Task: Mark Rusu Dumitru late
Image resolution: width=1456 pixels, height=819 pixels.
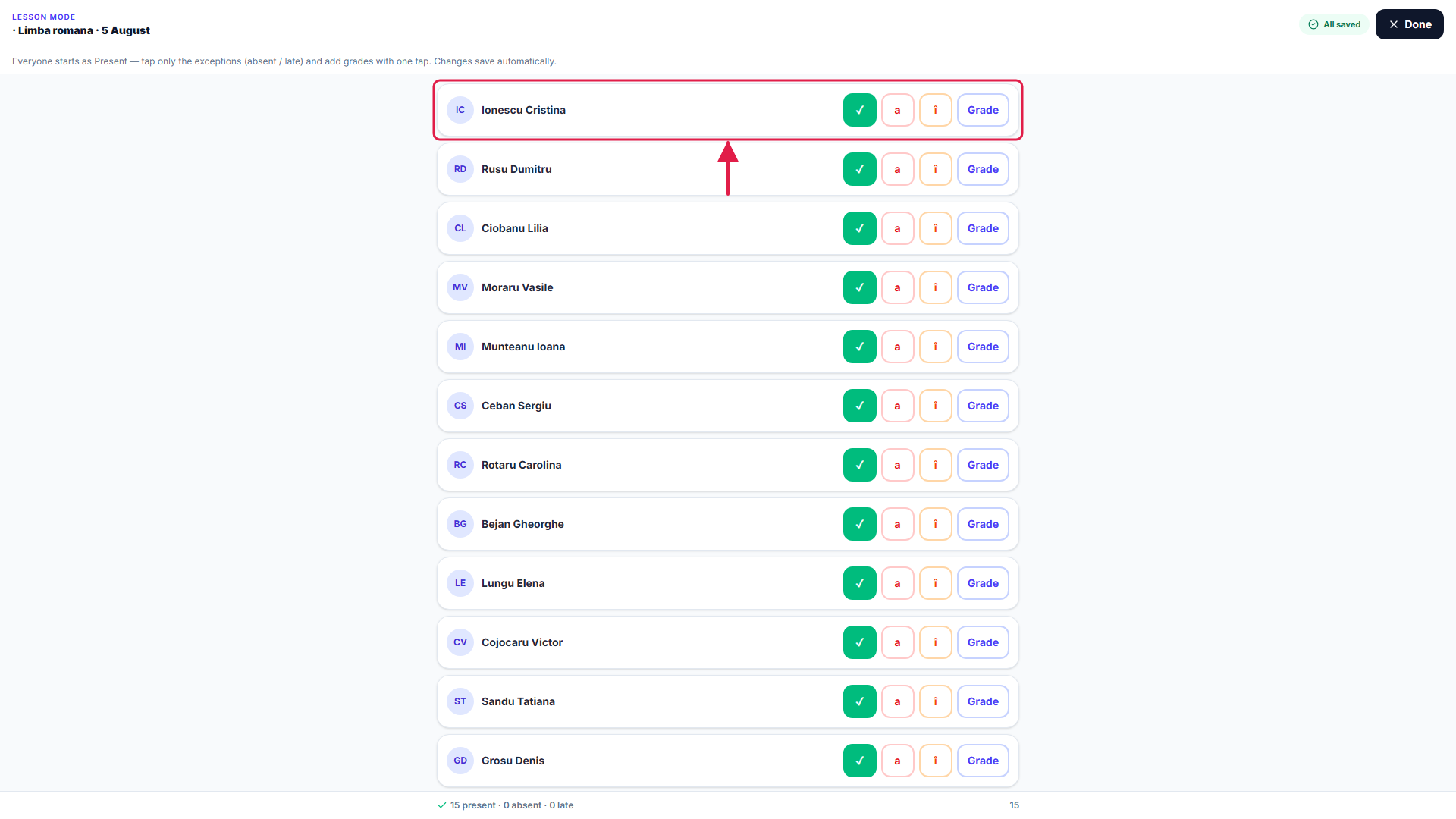Action: click(935, 169)
